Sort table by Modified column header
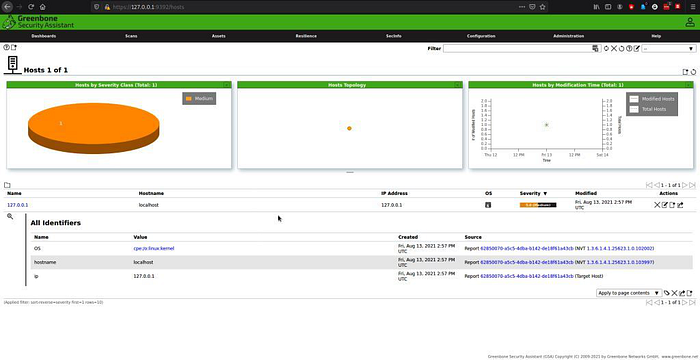The height and width of the screenshot is (360, 700). pyautogui.click(x=586, y=193)
